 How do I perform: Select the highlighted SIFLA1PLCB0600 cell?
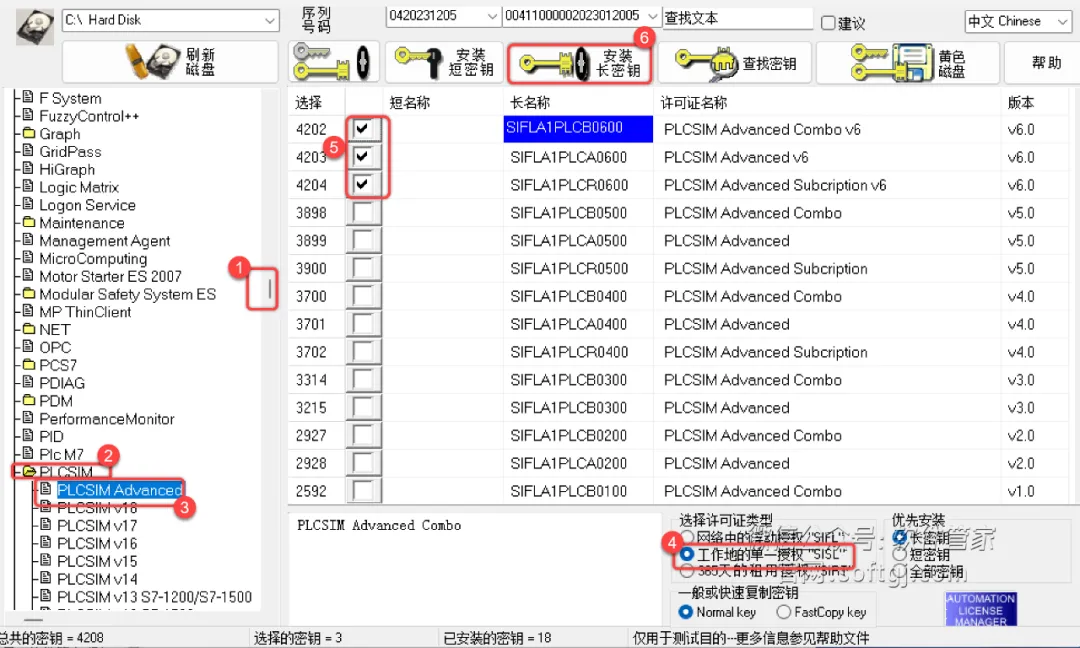(x=578, y=129)
